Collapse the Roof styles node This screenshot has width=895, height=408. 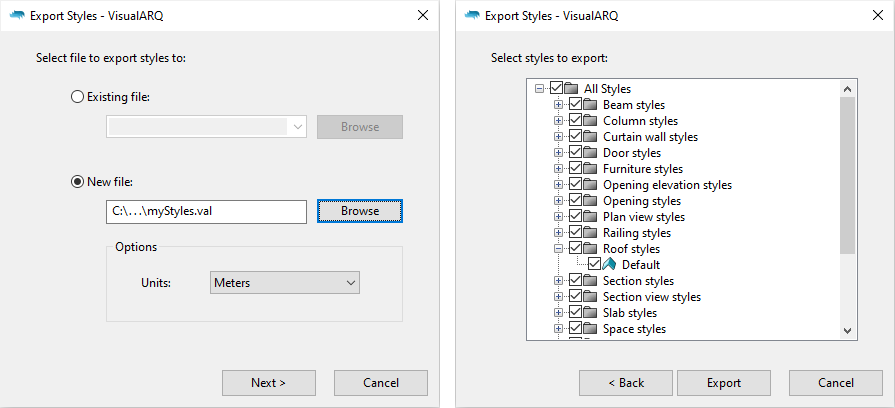(x=558, y=248)
